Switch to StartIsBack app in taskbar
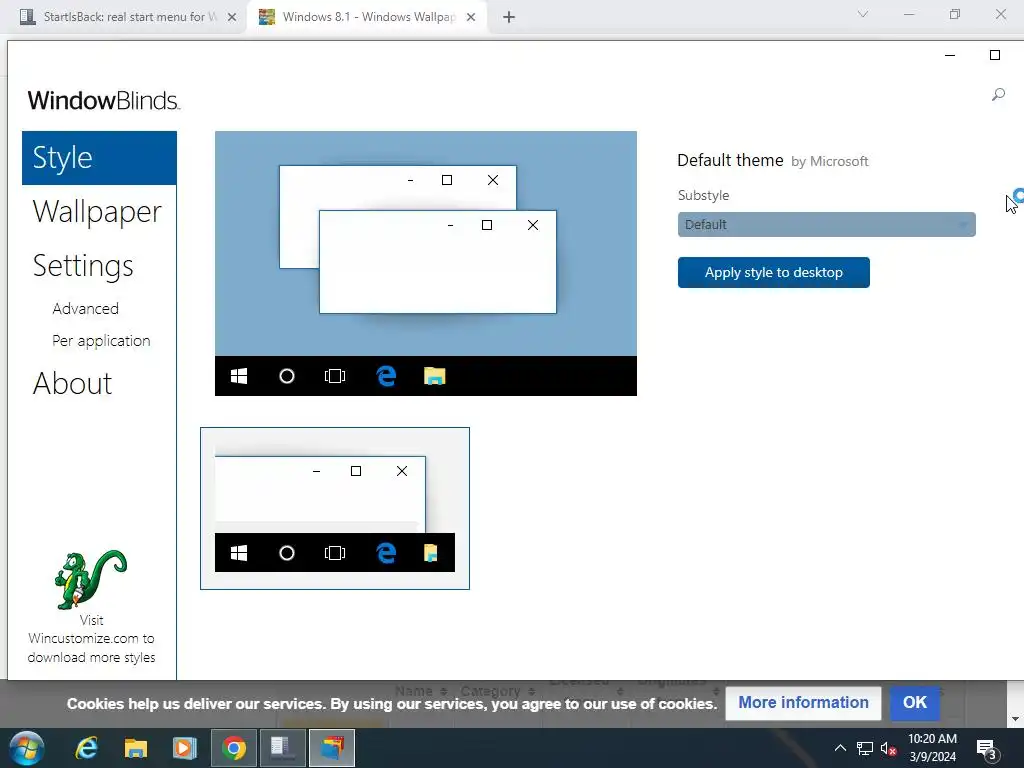Screen dimensions: 1024x768 tap(283, 748)
